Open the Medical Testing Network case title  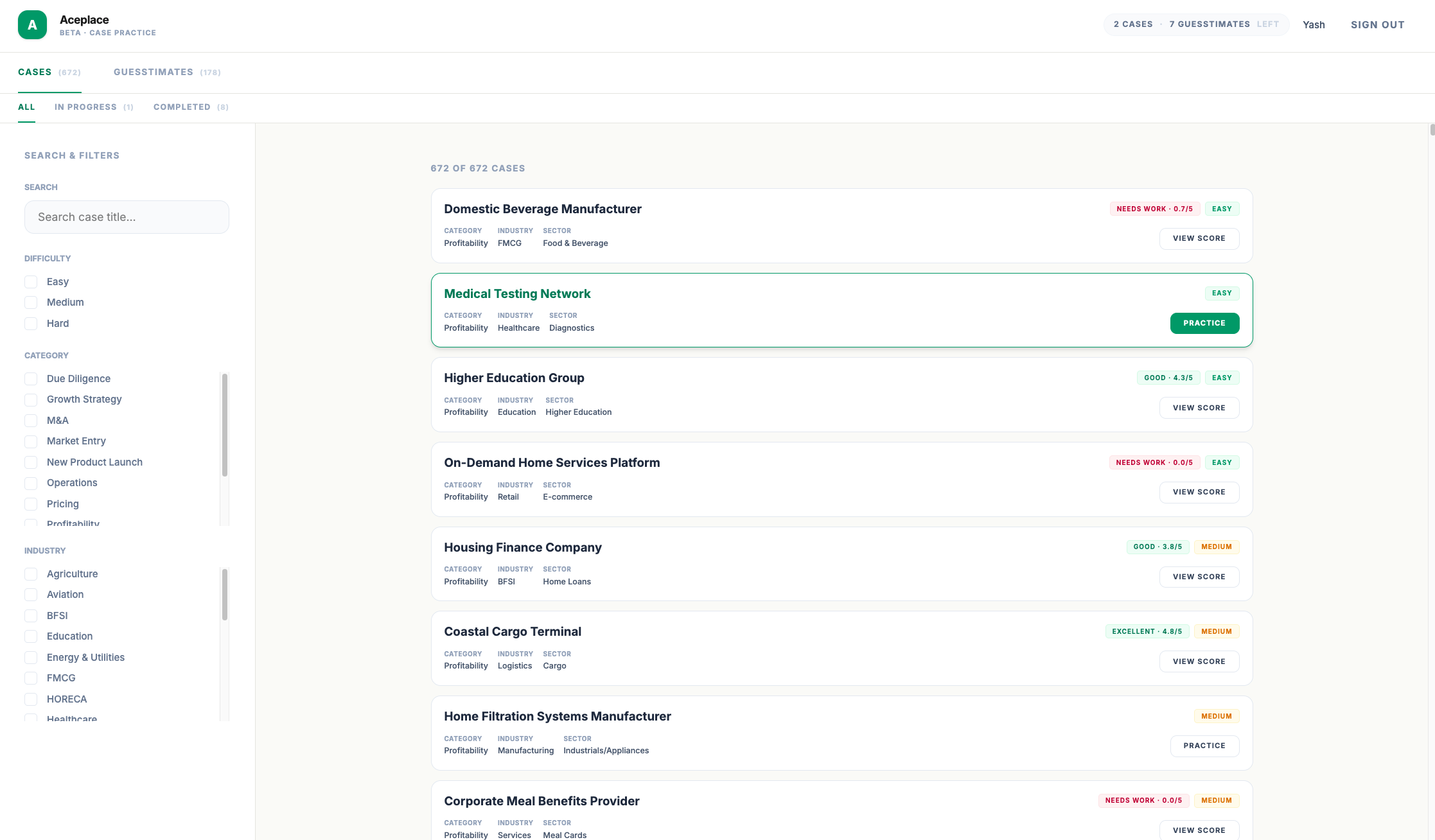517,293
